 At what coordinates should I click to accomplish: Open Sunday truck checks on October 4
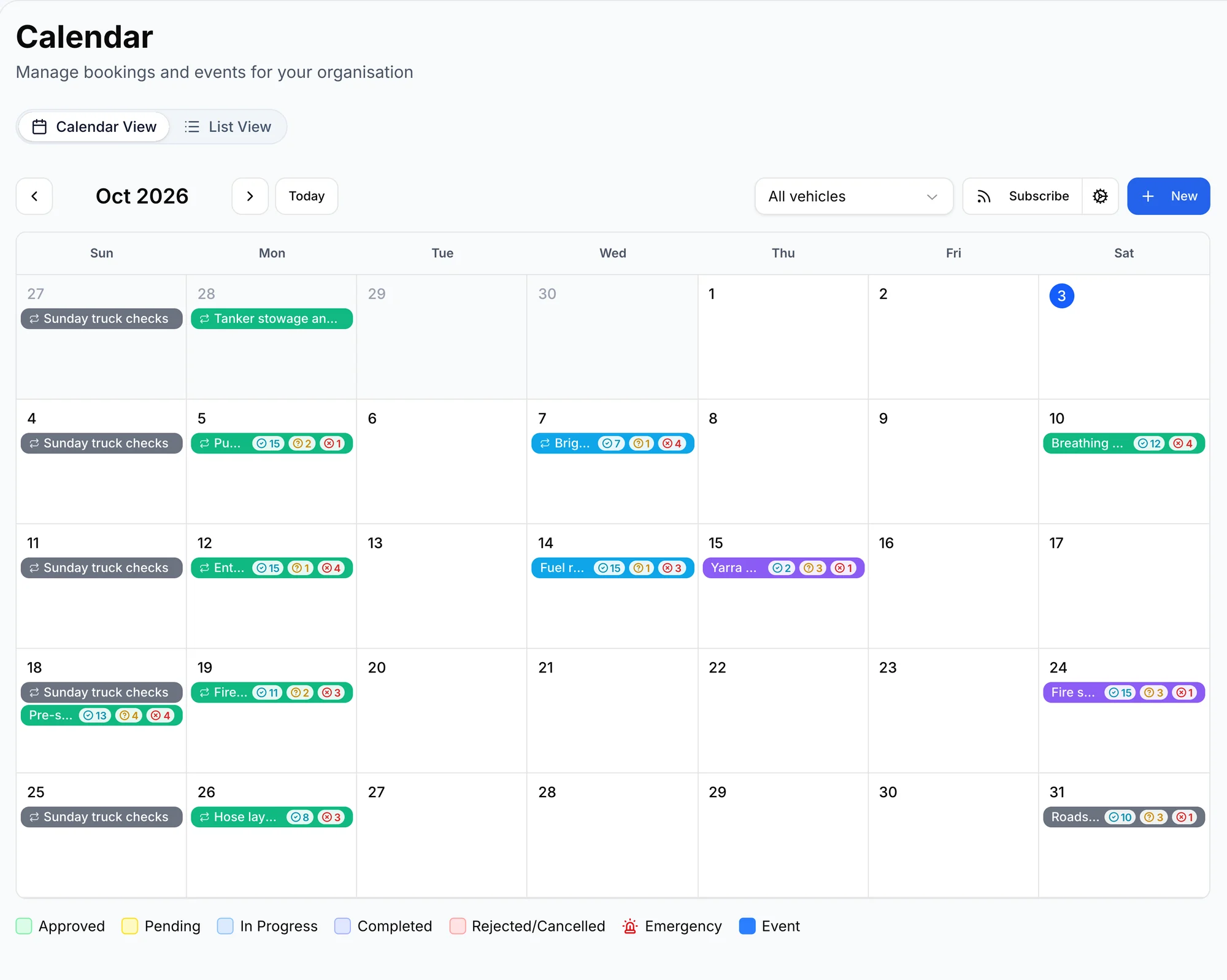[x=102, y=444]
